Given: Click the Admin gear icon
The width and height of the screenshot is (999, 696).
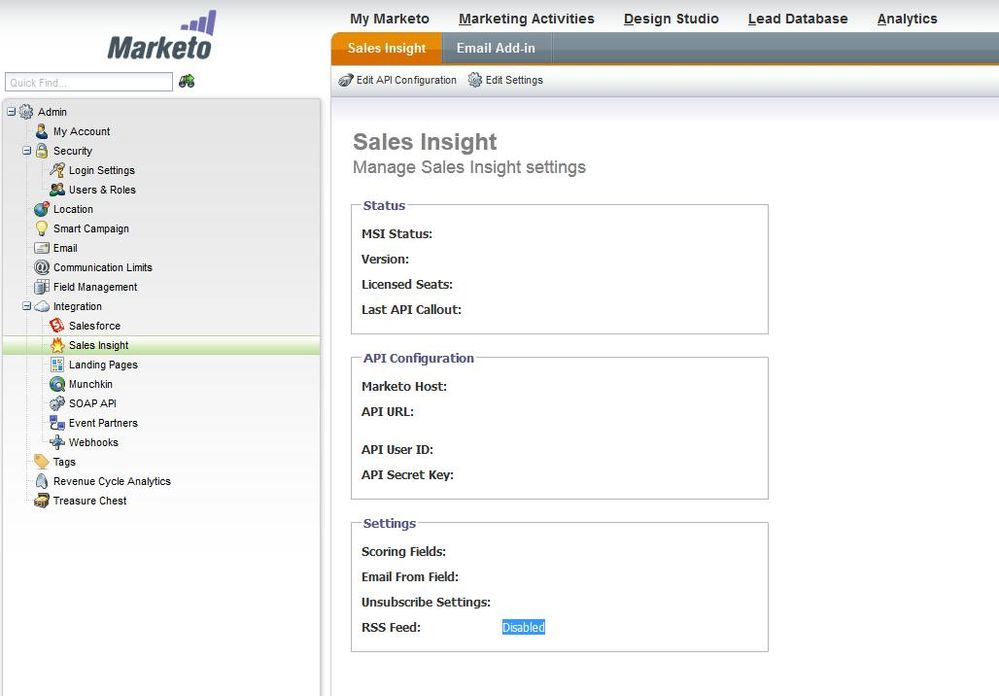Looking at the screenshot, I should click(x=26, y=112).
